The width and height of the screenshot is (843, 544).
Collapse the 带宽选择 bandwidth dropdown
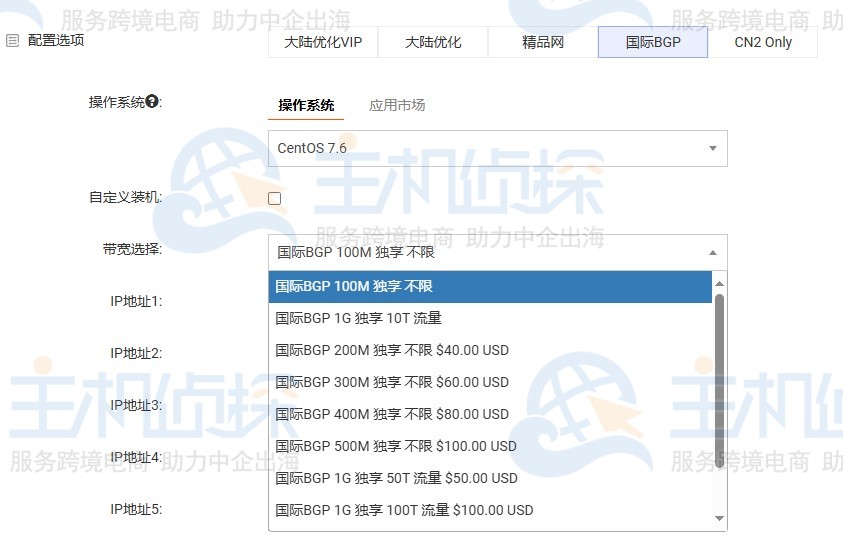click(498, 252)
